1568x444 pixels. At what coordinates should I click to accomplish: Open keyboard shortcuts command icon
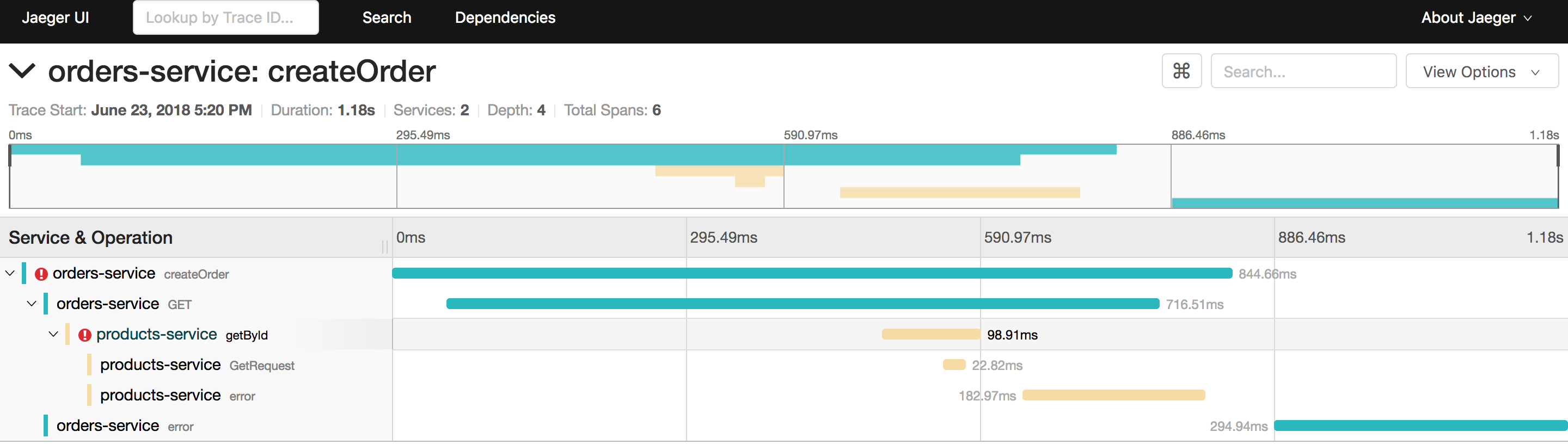click(x=1181, y=71)
